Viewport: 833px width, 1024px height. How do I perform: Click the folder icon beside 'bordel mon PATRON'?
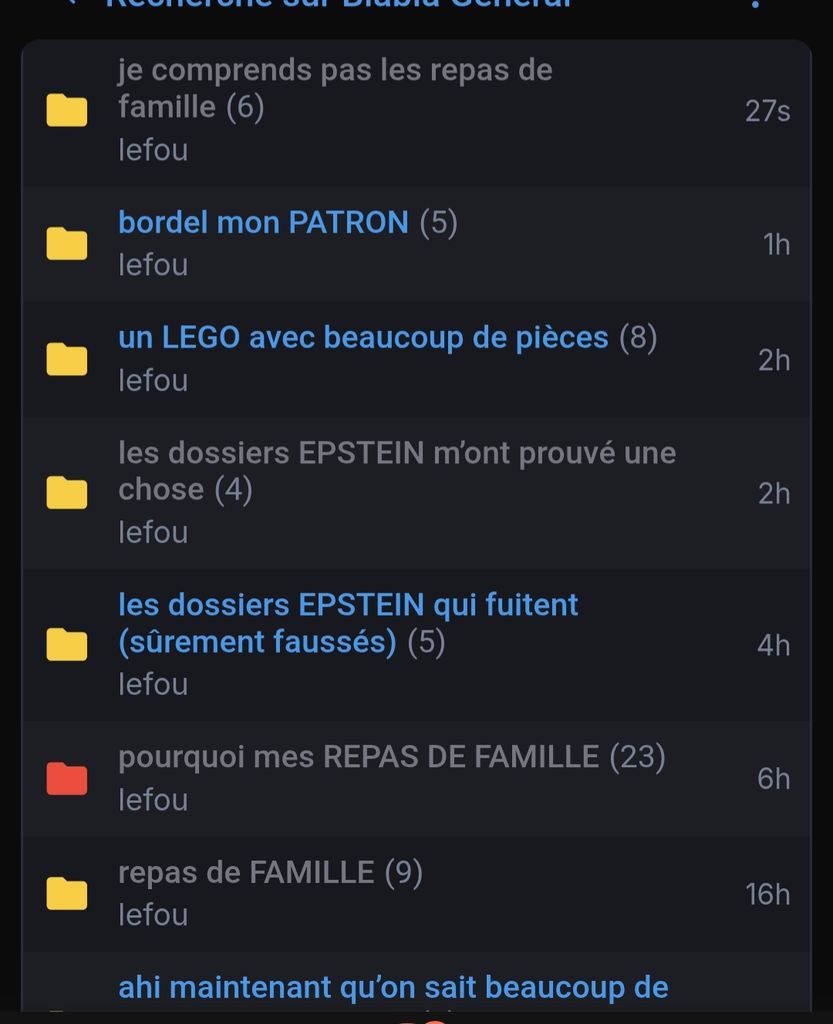tap(67, 243)
